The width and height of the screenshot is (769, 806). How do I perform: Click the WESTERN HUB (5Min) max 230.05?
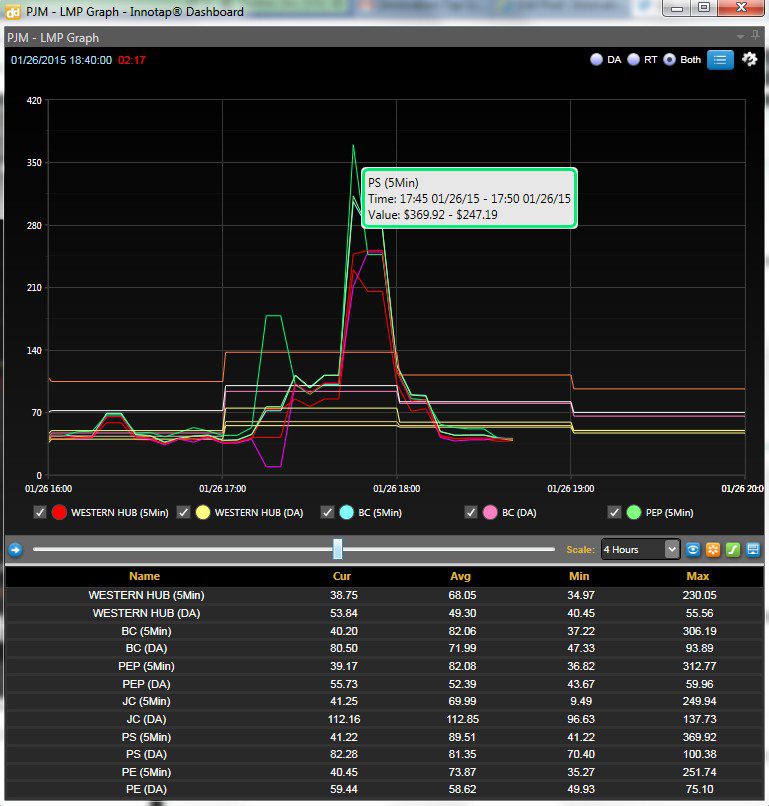click(700, 595)
